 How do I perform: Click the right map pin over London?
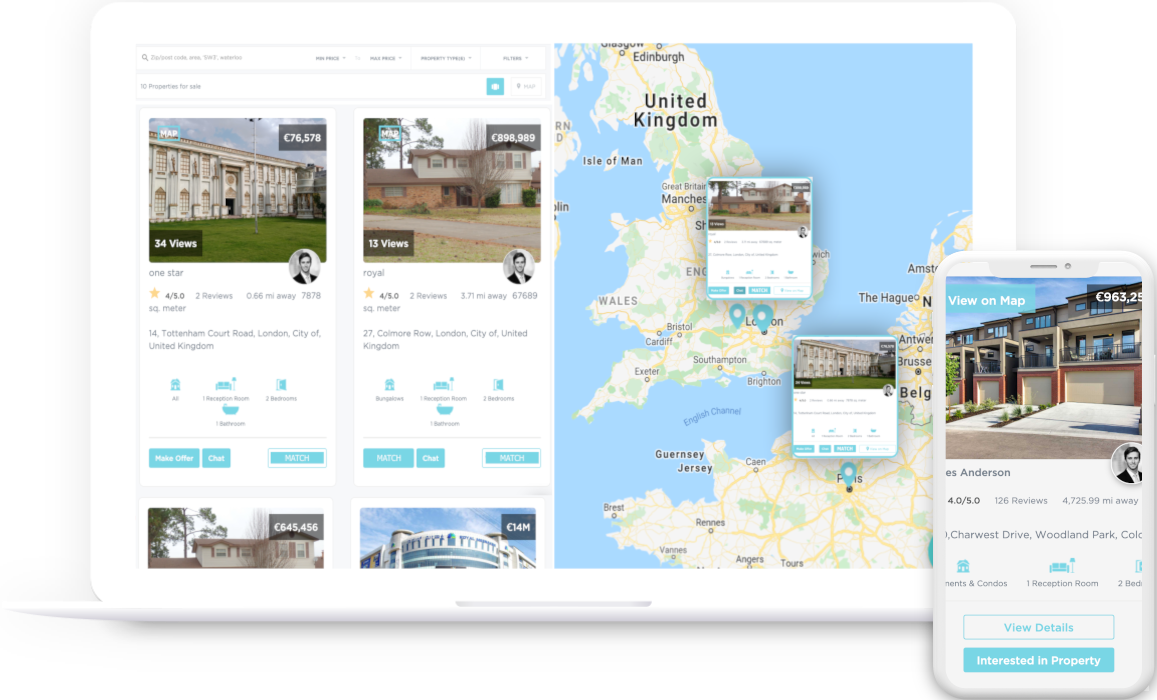(x=764, y=318)
